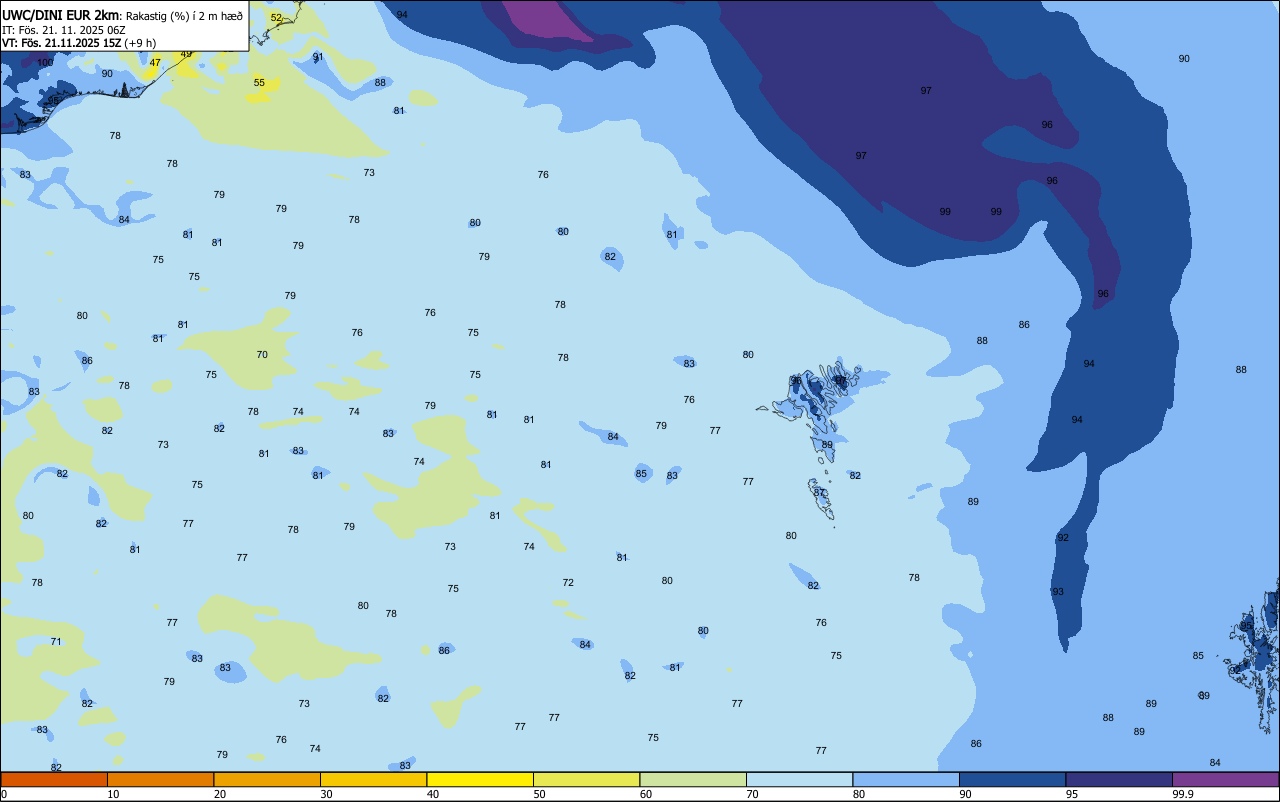This screenshot has width=1280, height=802.
Task: Click the bright yellow 40–50 legend swatch
Action: click(x=480, y=779)
